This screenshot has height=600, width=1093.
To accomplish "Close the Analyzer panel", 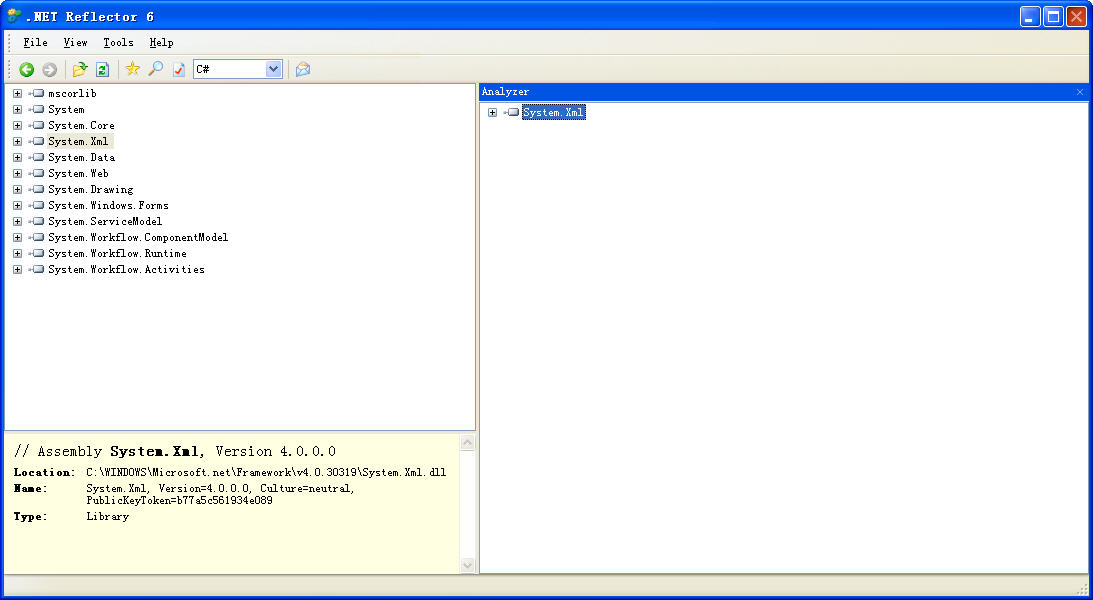I will pyautogui.click(x=1079, y=92).
